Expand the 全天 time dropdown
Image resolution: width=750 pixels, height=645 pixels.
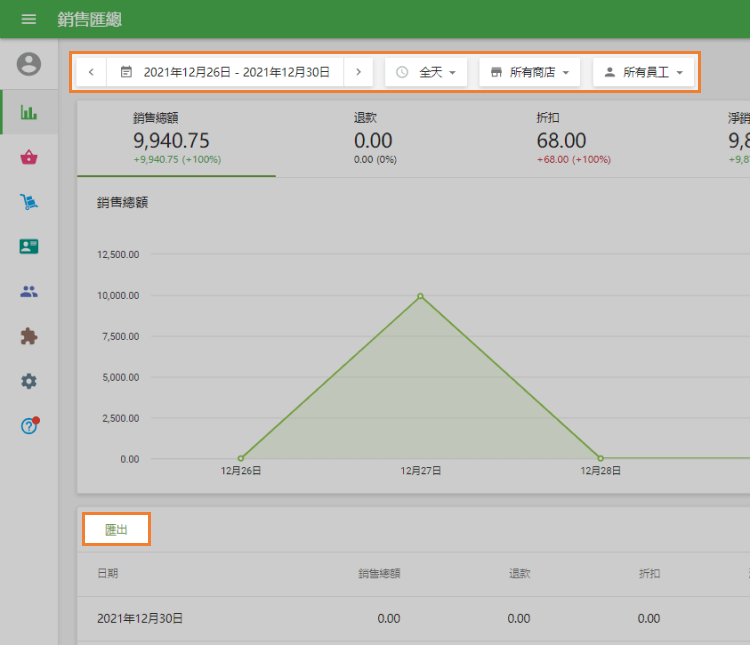pyautogui.click(x=426, y=72)
